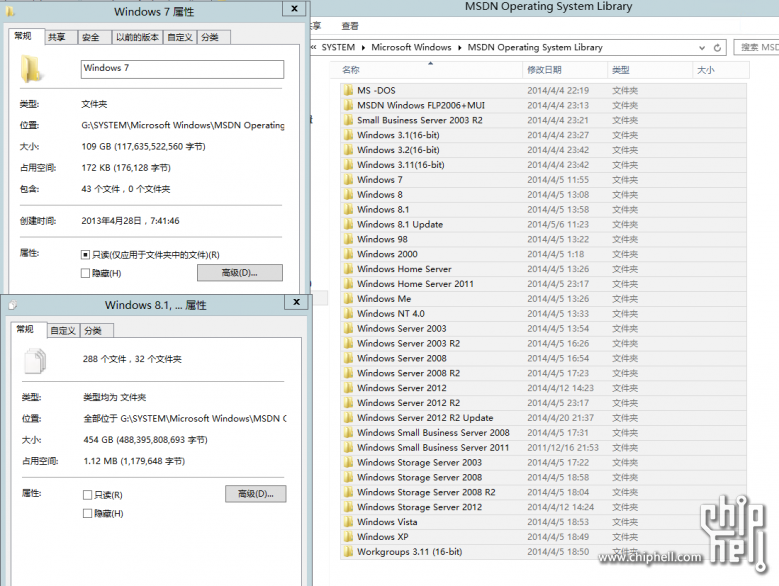779x586 pixels.
Task: Select Windows Server 2012 R2 Update folder icon
Action: [348, 418]
